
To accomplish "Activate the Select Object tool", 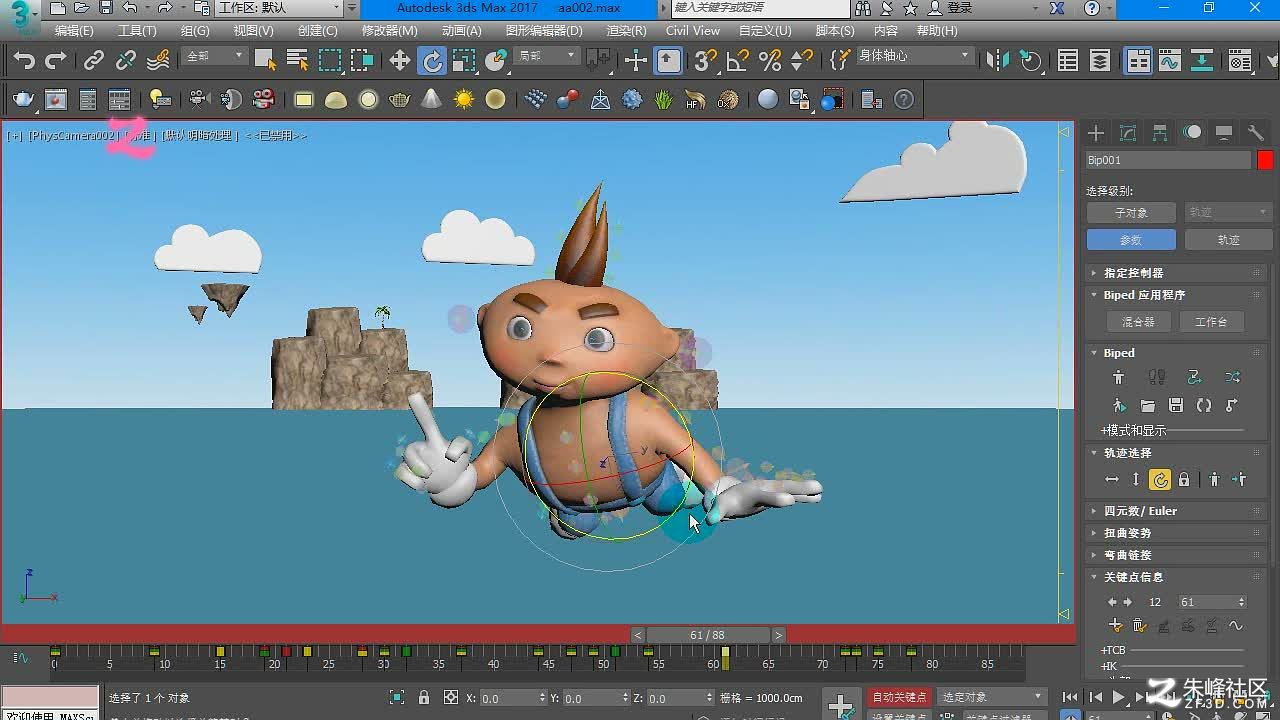I will coord(265,61).
